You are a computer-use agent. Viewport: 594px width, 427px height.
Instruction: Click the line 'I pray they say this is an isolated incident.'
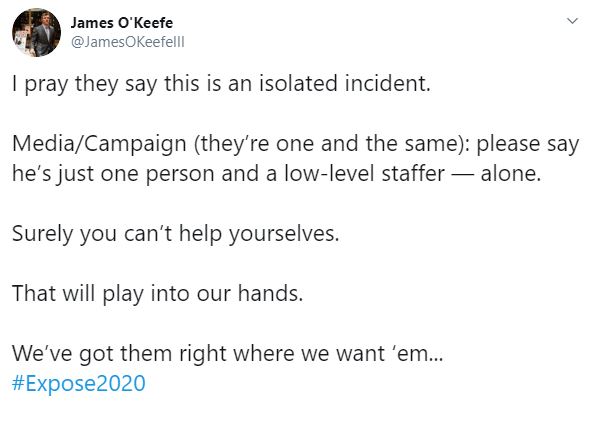pos(222,84)
